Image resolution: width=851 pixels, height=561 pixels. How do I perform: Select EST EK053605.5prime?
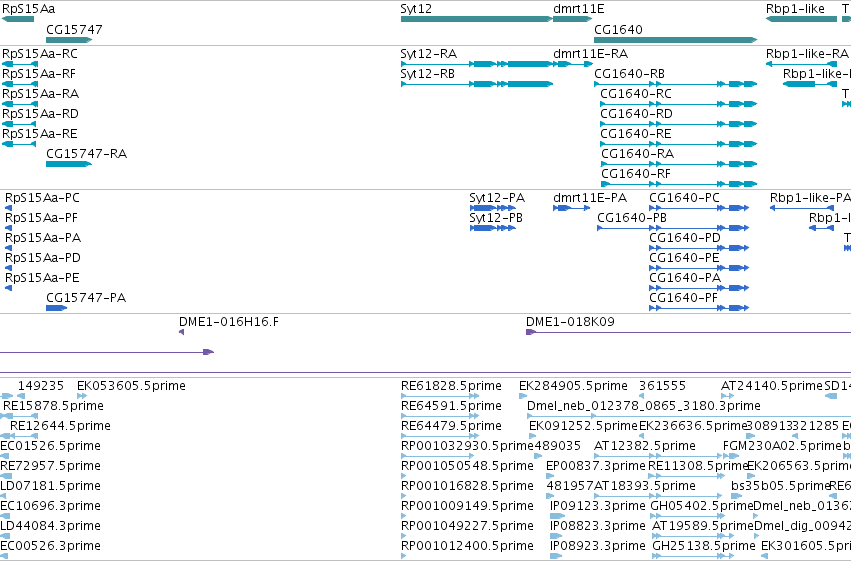131,386
